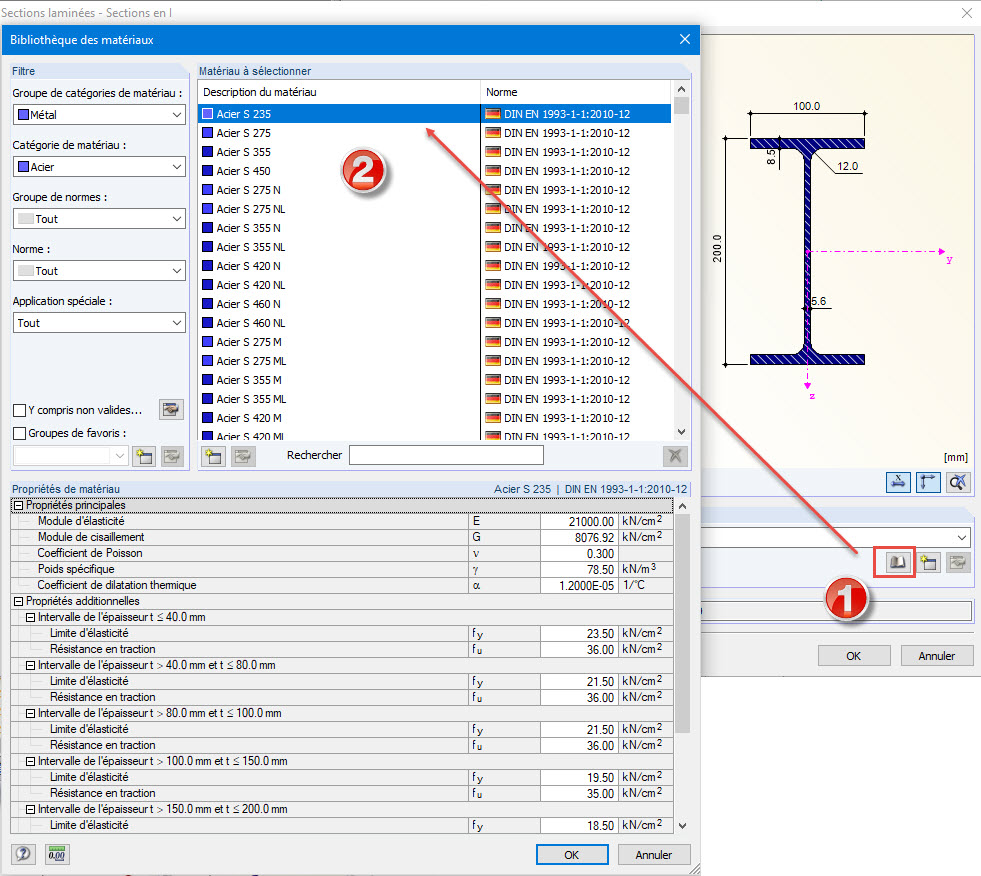Click the help question mark icon
Screen dimensions: 981x876
tap(23, 853)
